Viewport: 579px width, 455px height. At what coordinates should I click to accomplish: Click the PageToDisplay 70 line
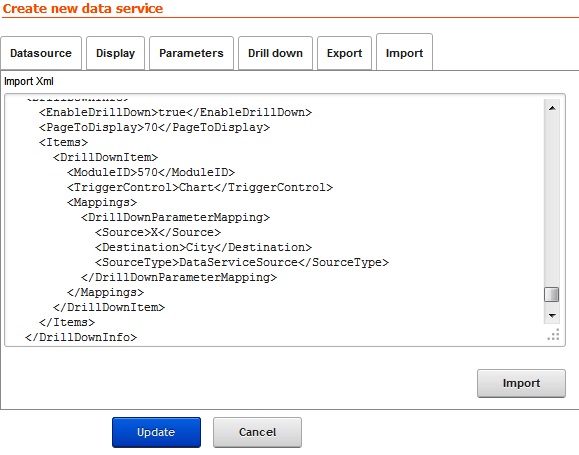tap(154, 127)
